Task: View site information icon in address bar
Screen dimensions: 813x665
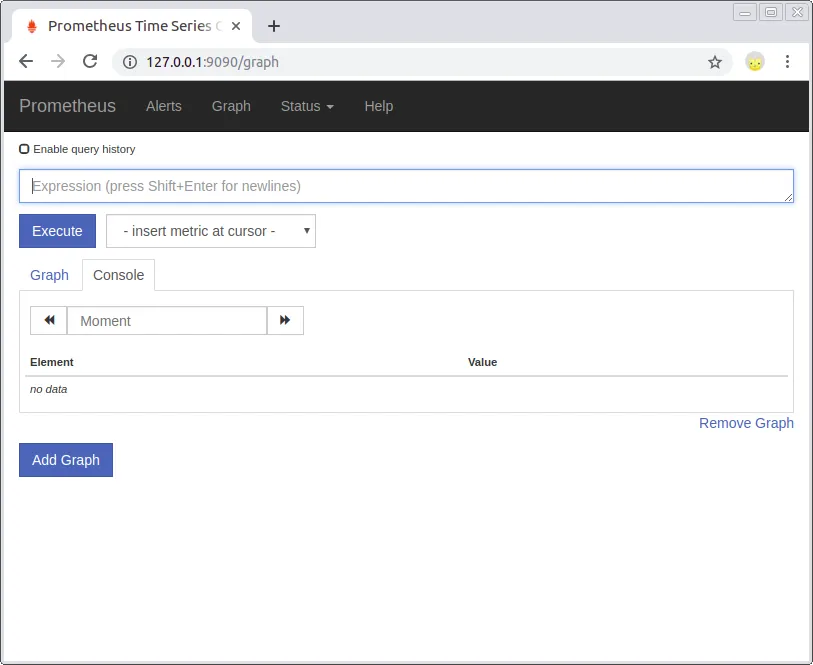Action: pyautogui.click(x=130, y=62)
